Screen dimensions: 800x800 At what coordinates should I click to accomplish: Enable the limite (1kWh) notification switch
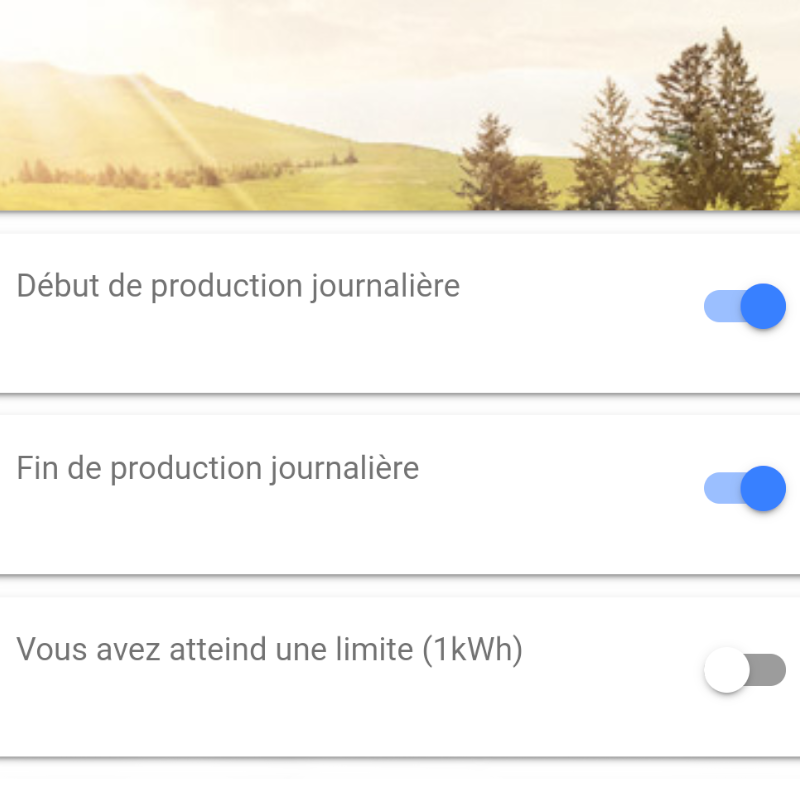click(744, 670)
